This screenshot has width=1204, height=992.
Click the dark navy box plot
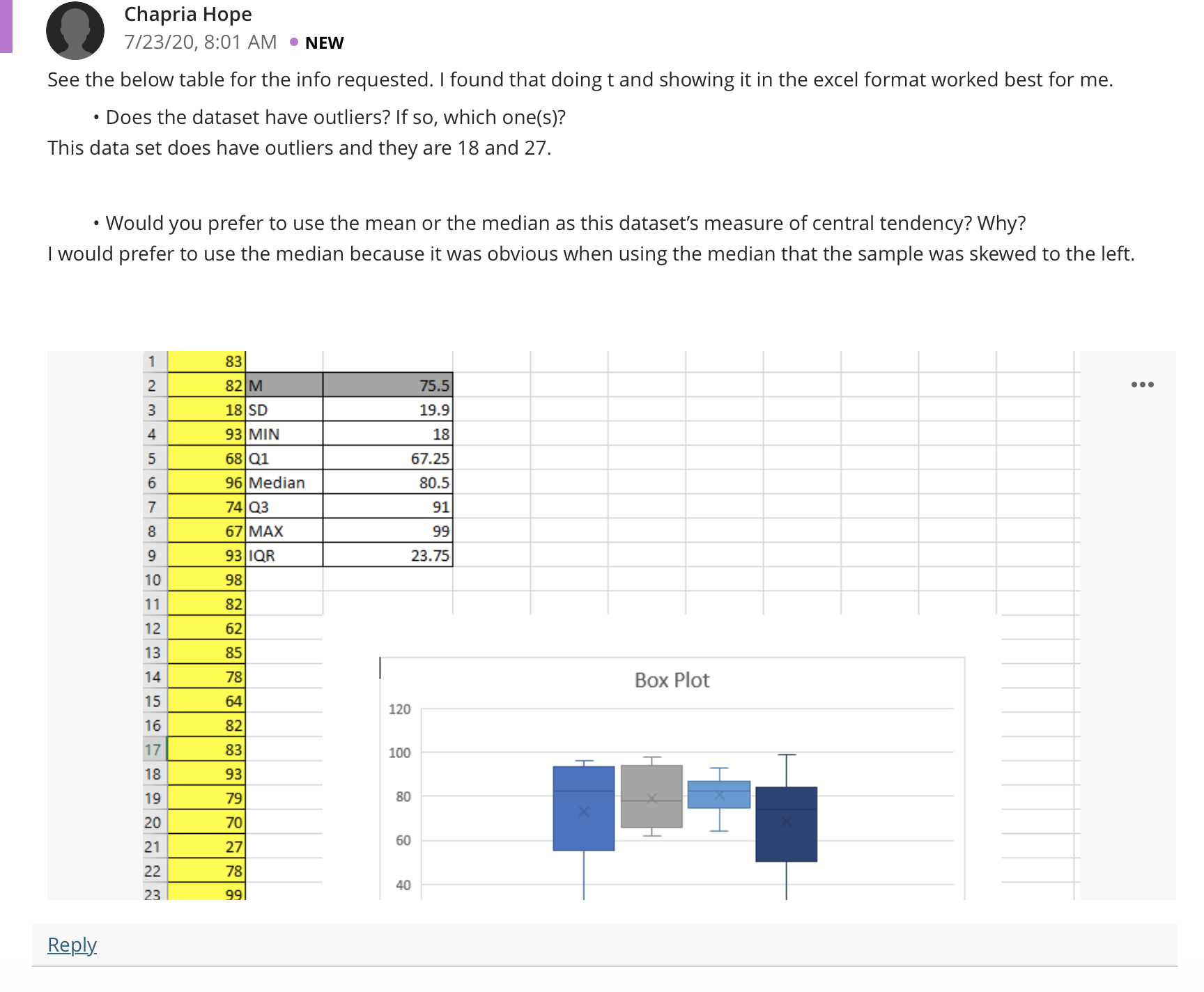(x=786, y=824)
